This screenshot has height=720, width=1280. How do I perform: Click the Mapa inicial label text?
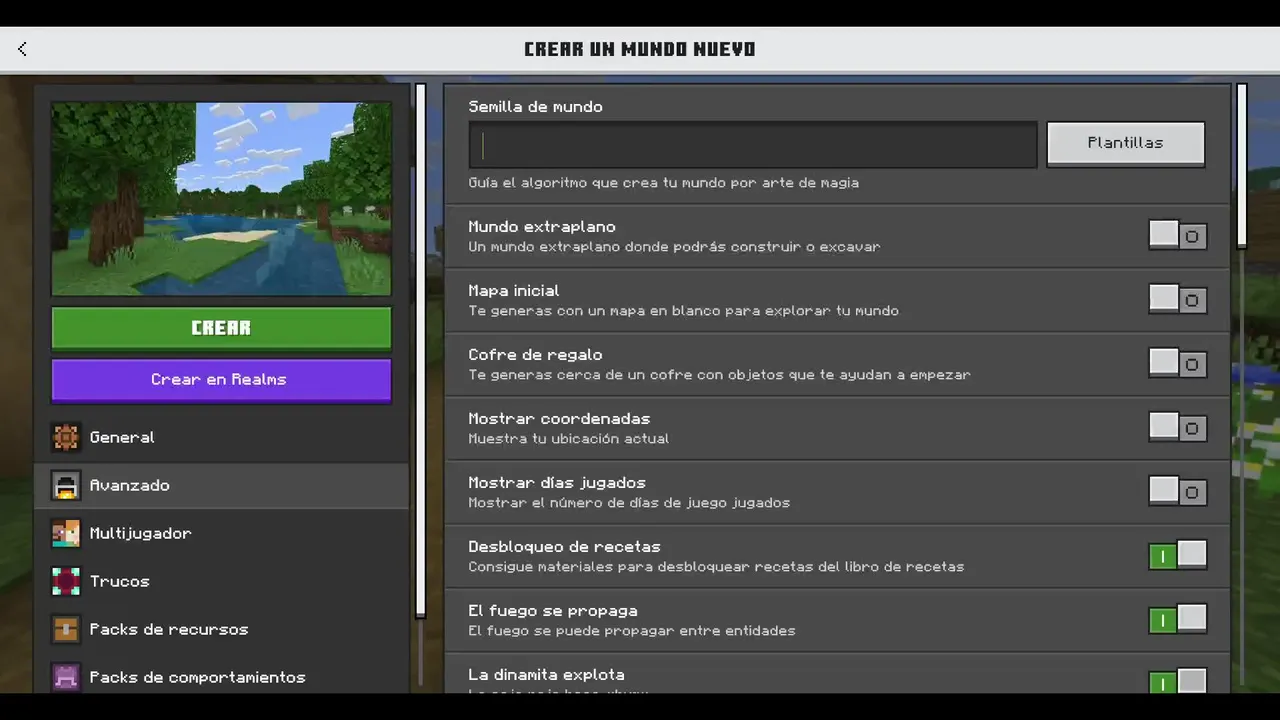514,291
